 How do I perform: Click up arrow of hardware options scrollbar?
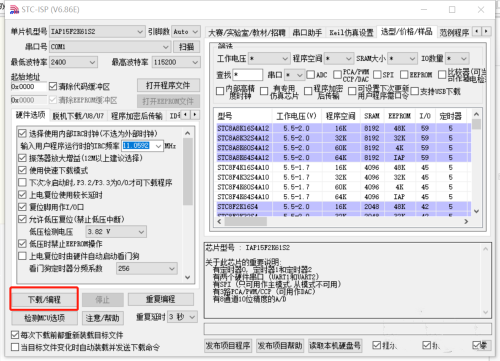(188, 133)
